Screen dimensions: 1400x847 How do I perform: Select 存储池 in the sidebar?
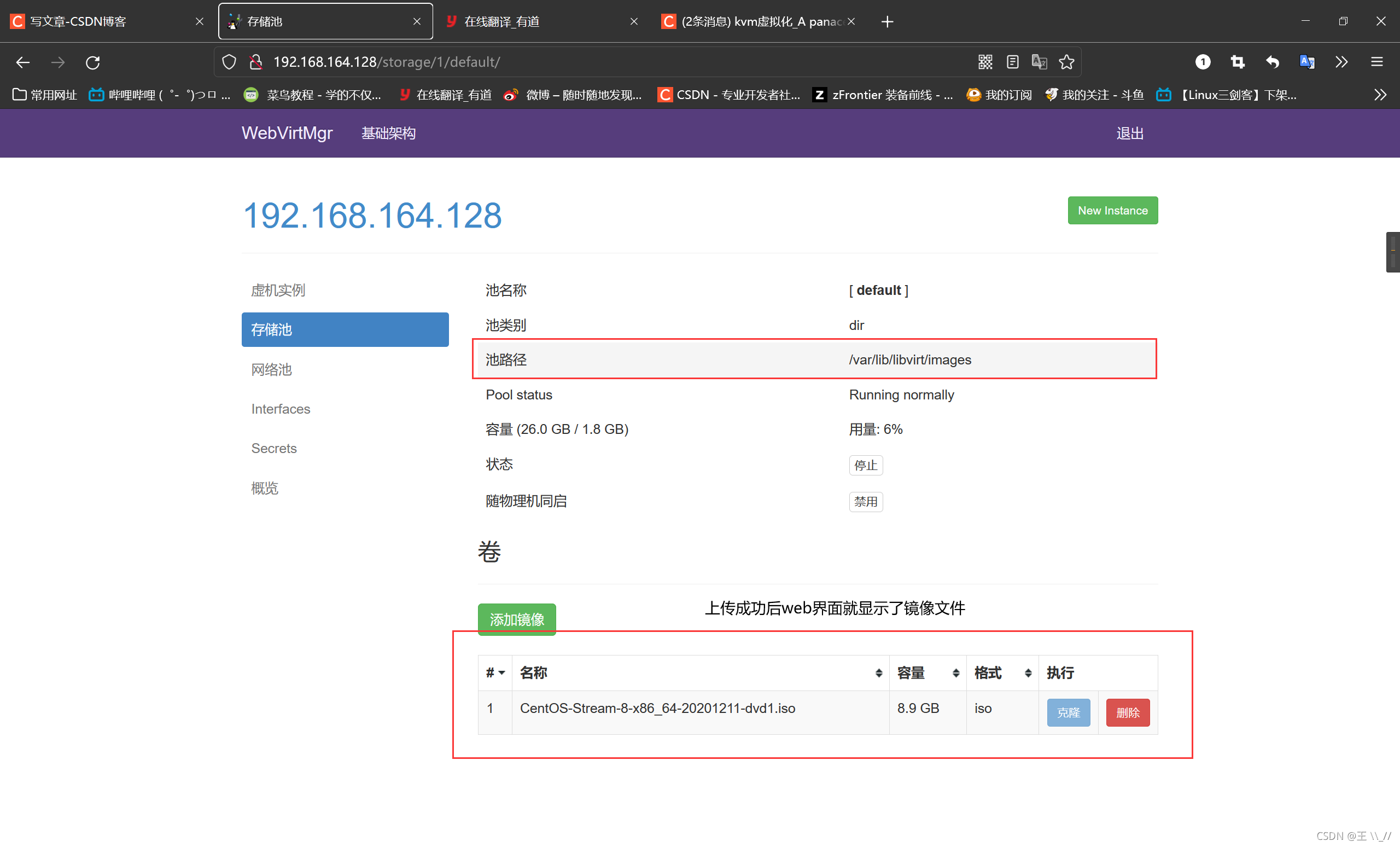[345, 330]
